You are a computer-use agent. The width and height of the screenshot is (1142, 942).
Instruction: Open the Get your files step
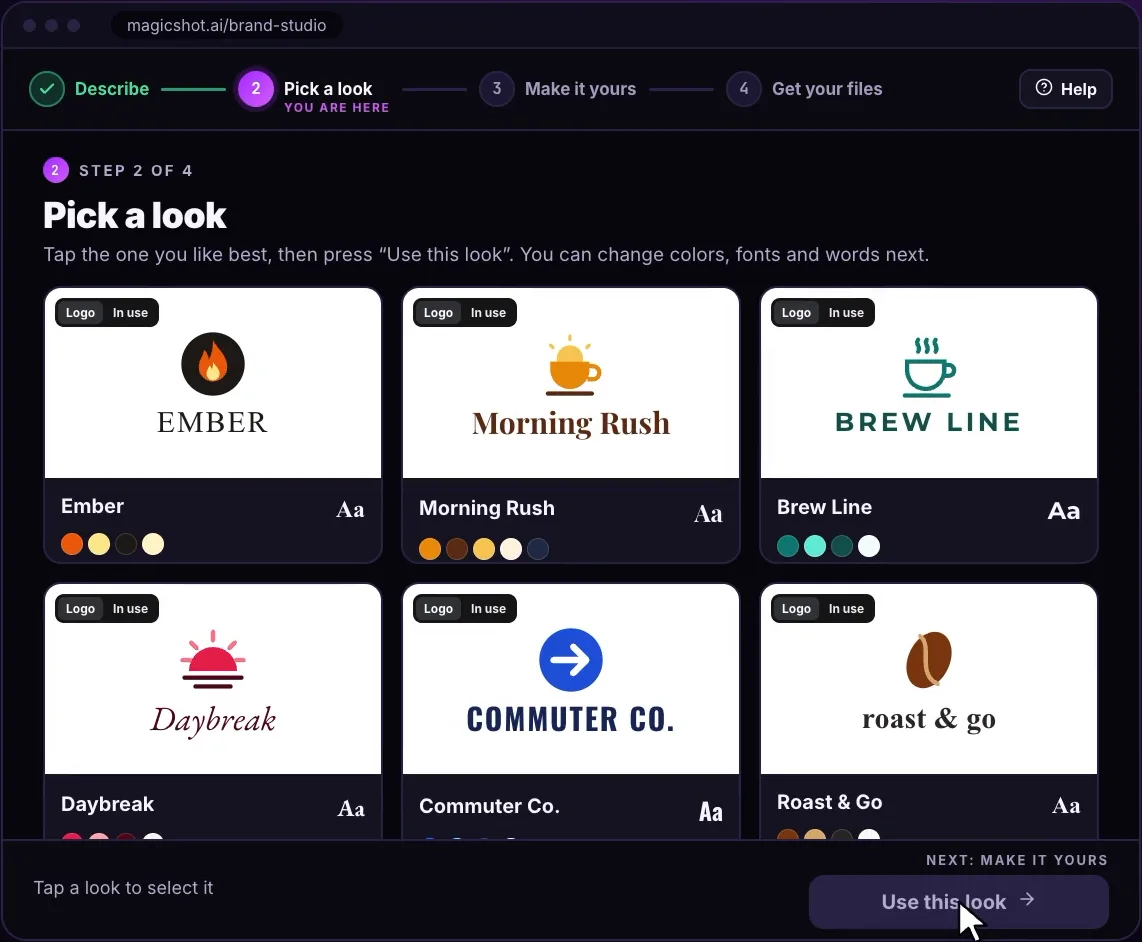pos(805,89)
